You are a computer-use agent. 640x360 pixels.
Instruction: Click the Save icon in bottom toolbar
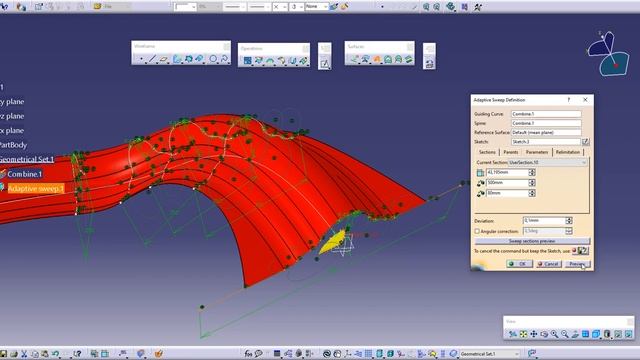point(4,354)
